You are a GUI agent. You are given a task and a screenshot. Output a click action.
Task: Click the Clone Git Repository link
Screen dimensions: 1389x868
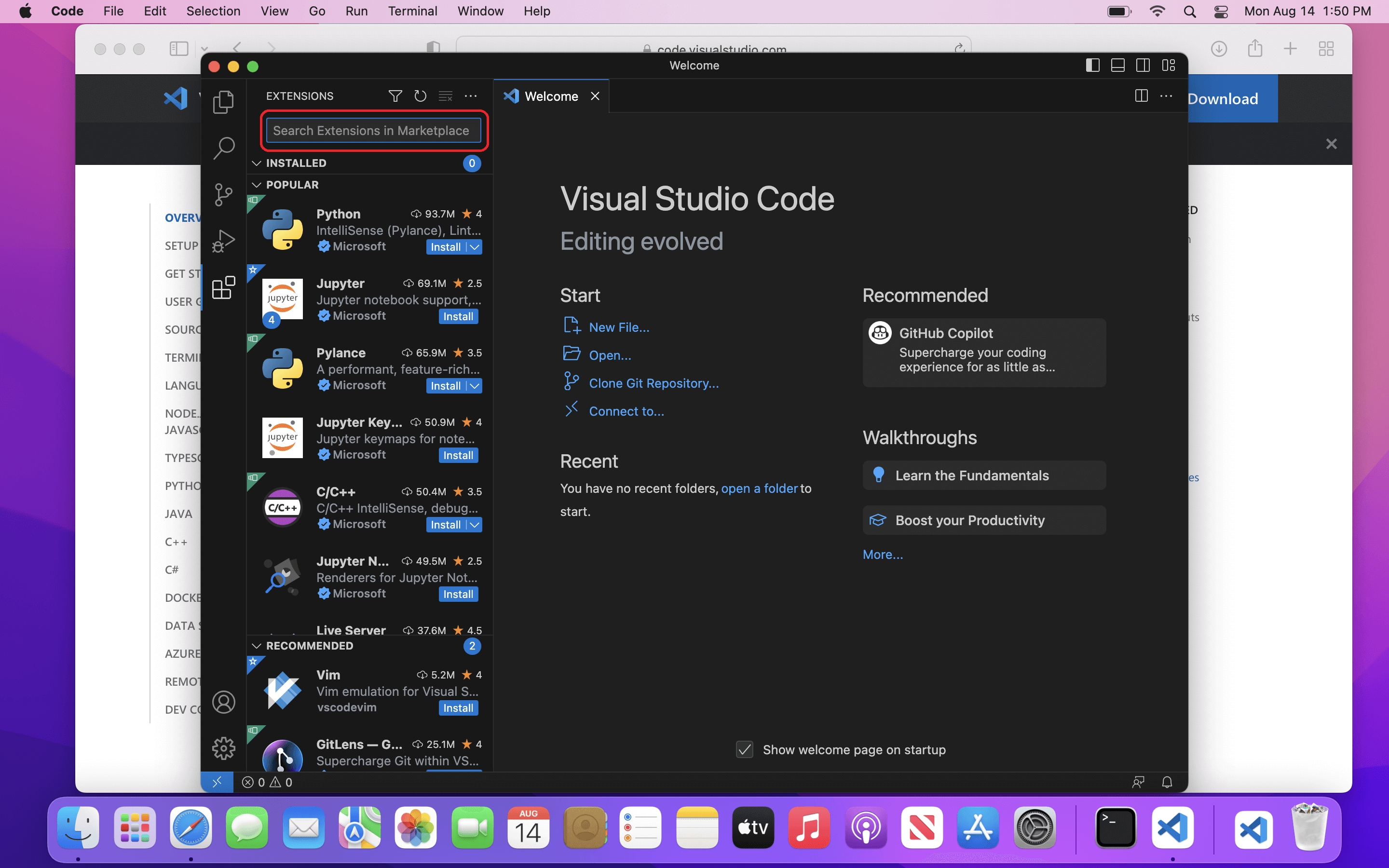(653, 383)
